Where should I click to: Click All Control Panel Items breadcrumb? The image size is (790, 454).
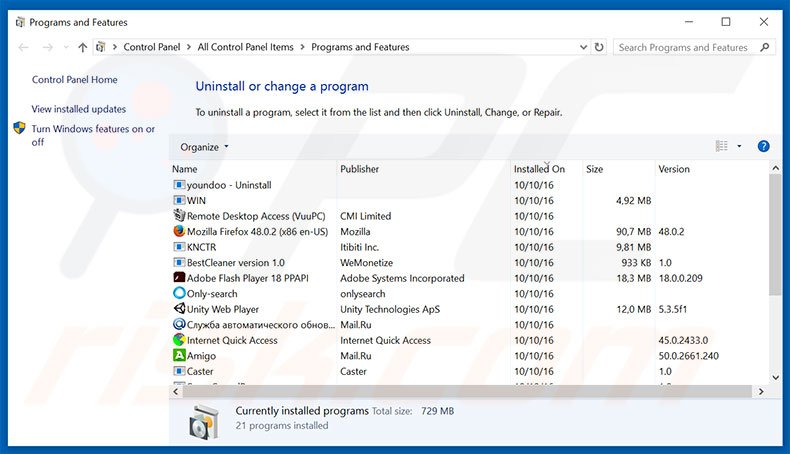pos(245,47)
